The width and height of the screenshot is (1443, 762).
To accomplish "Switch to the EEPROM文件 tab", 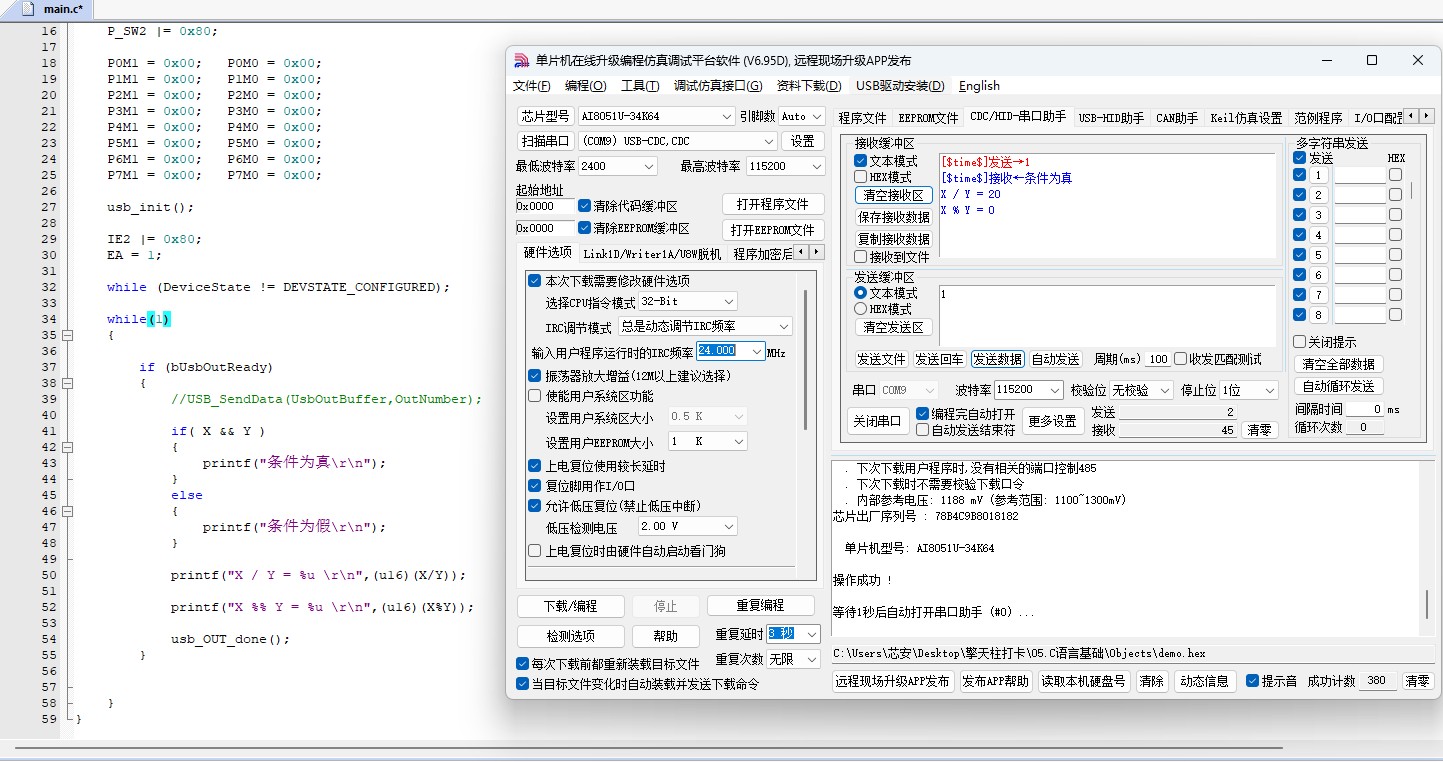I will click(x=928, y=118).
